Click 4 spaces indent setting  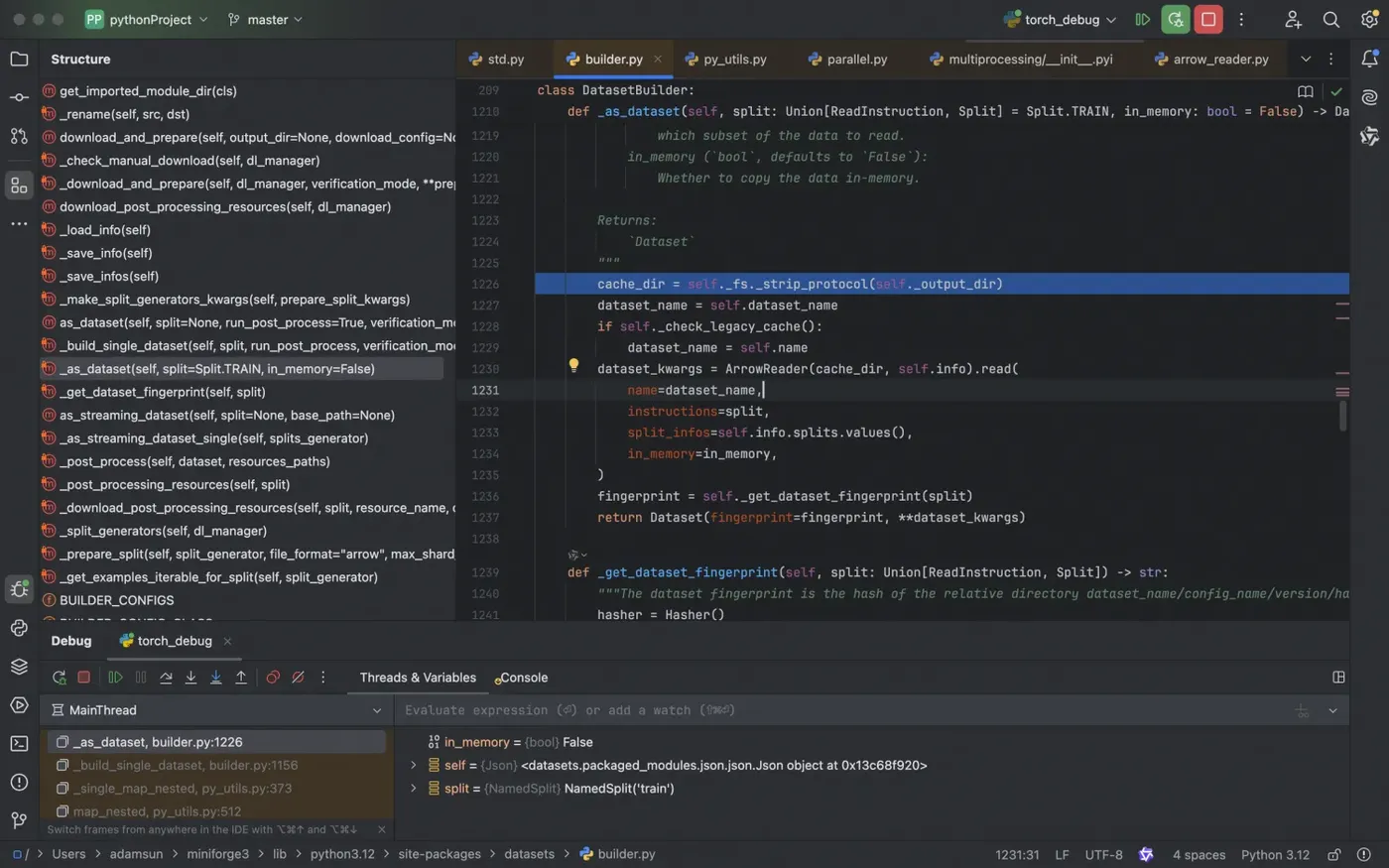point(1199,854)
